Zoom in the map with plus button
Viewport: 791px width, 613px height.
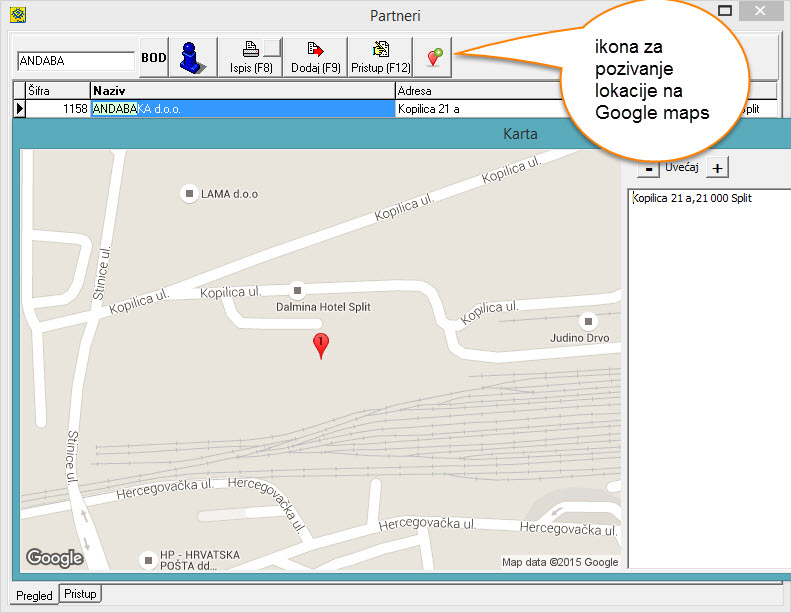click(717, 168)
